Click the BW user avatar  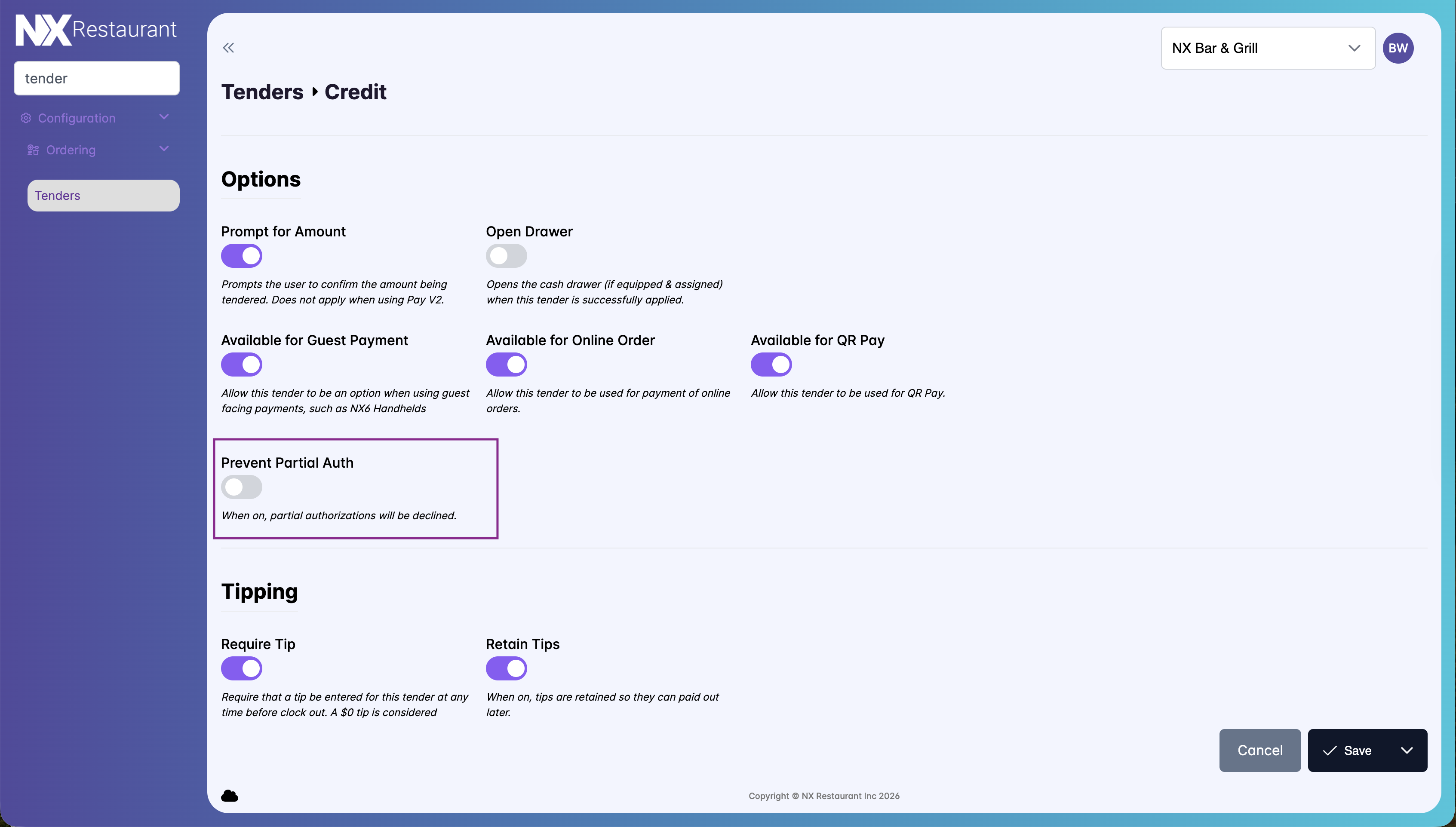coord(1398,48)
